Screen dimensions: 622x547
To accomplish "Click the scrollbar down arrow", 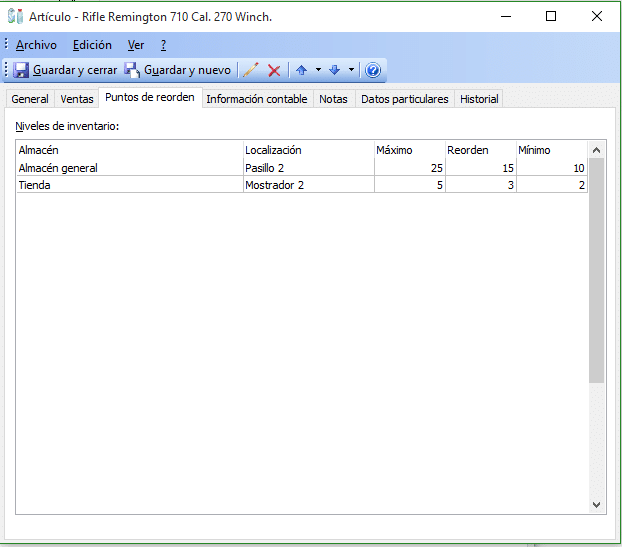I will point(596,505).
